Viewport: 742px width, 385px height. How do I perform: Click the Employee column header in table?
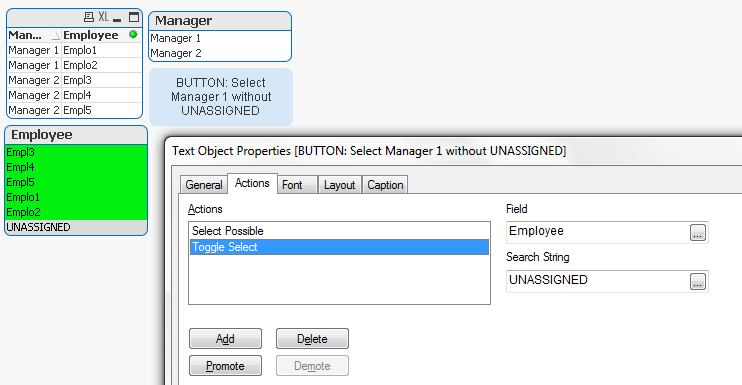tap(102, 35)
